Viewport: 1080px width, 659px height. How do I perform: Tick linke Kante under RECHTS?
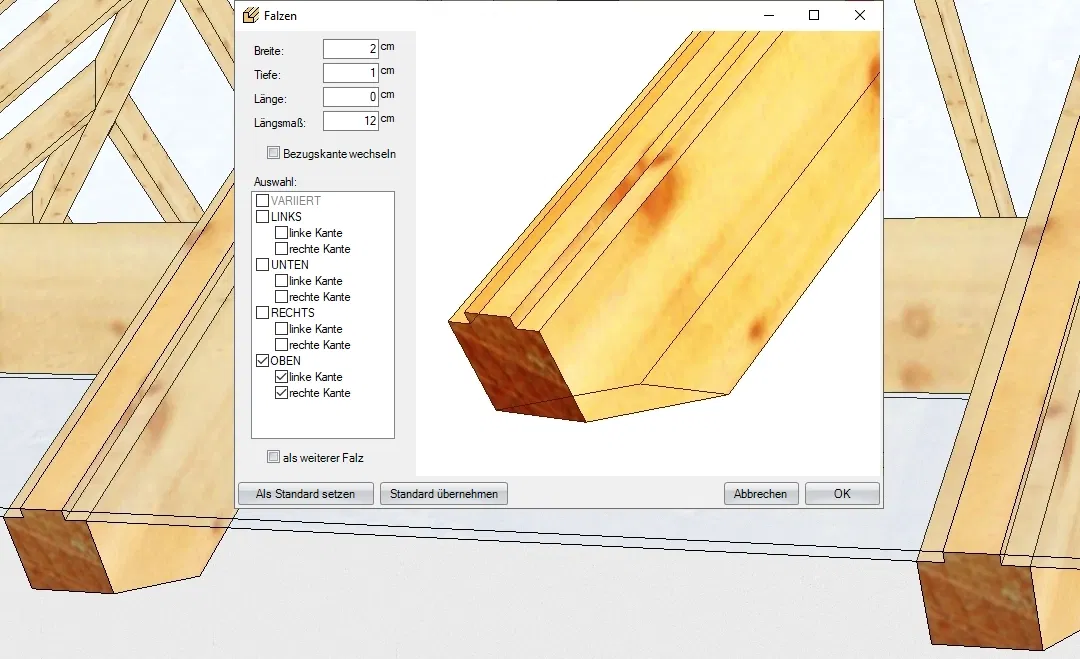pos(281,329)
